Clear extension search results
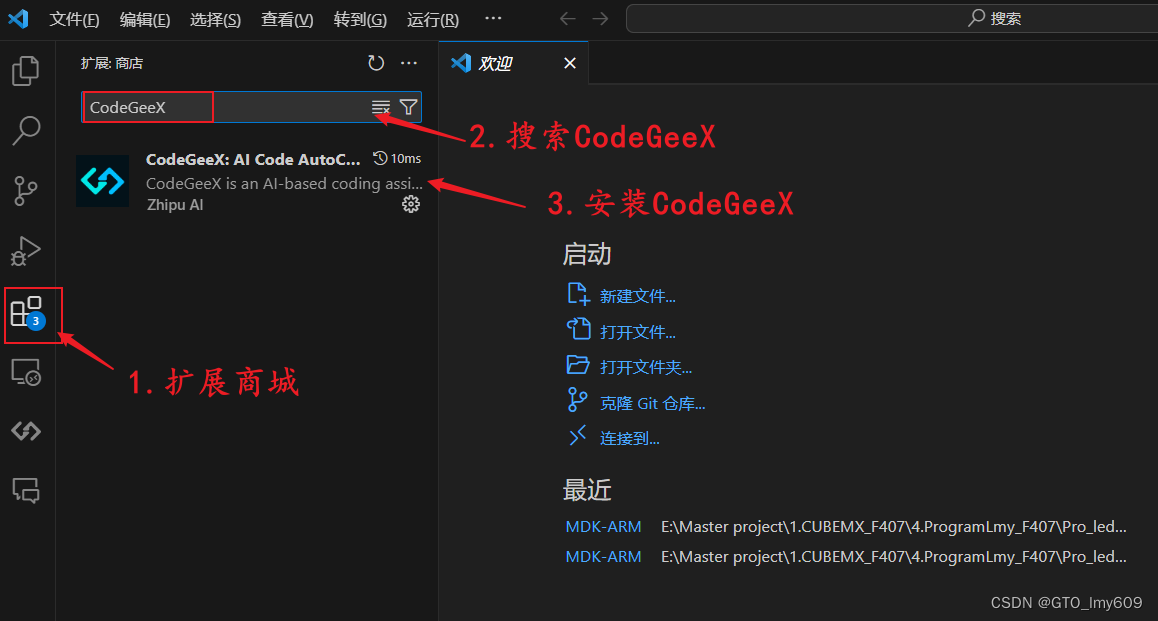 pos(380,108)
